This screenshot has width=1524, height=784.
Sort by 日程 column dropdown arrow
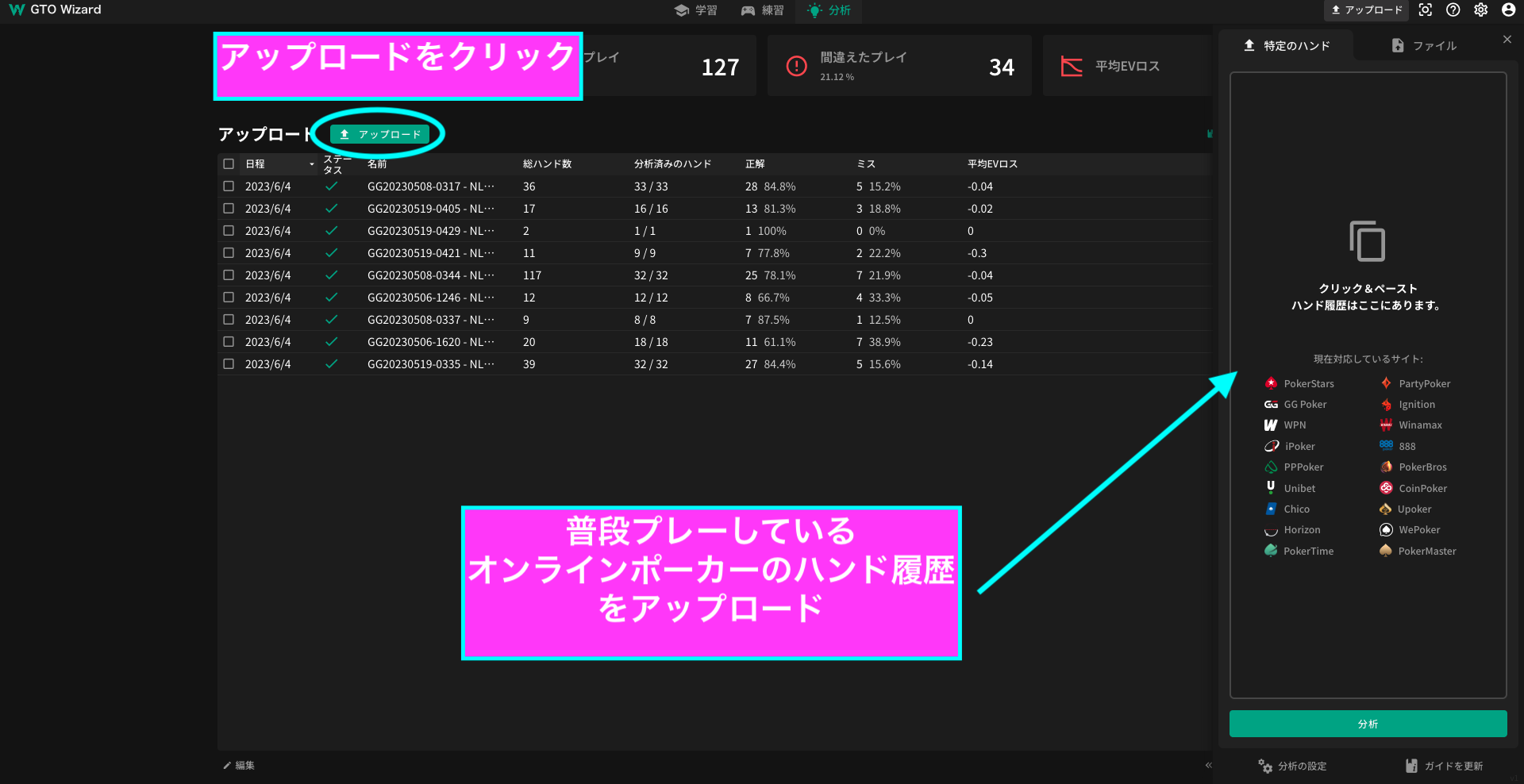click(312, 164)
